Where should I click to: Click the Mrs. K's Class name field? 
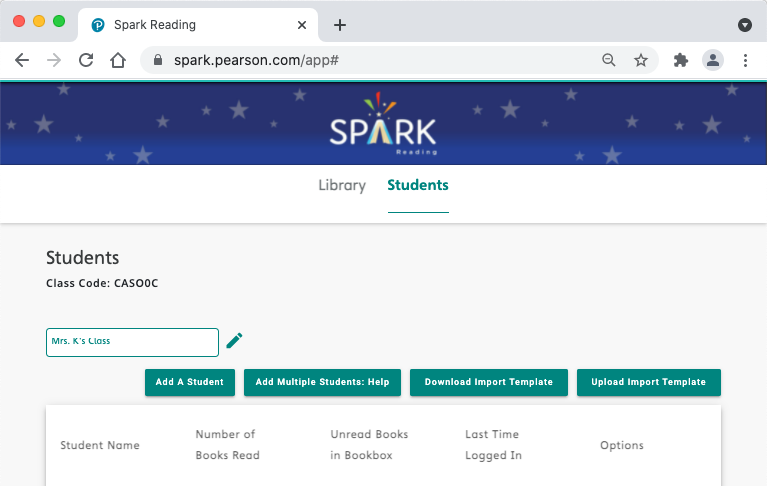132,342
